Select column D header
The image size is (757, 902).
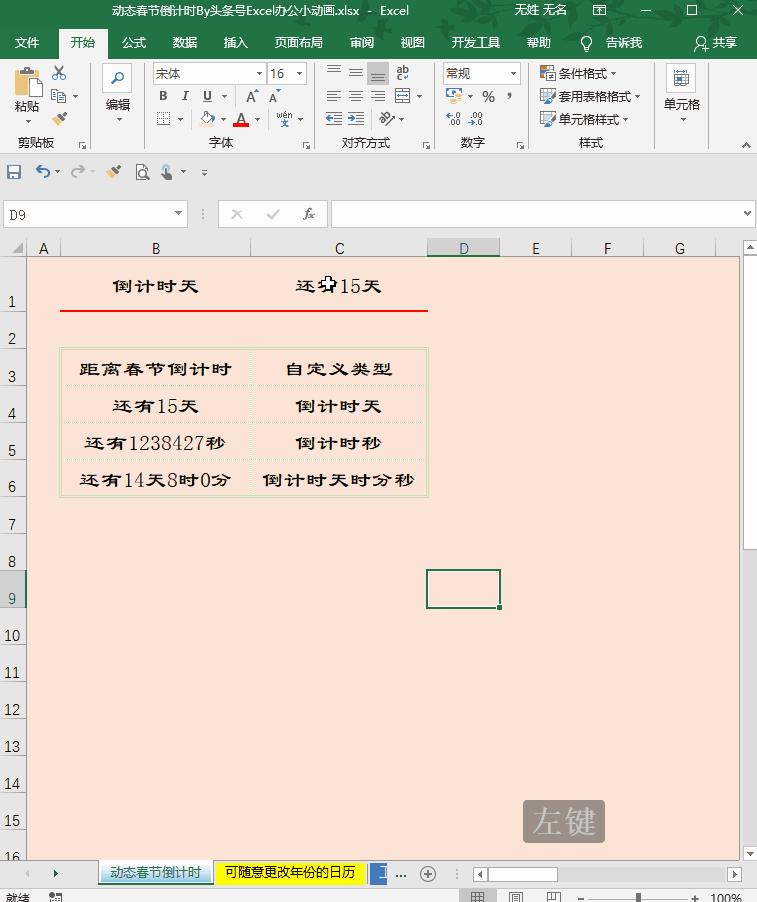(x=464, y=249)
